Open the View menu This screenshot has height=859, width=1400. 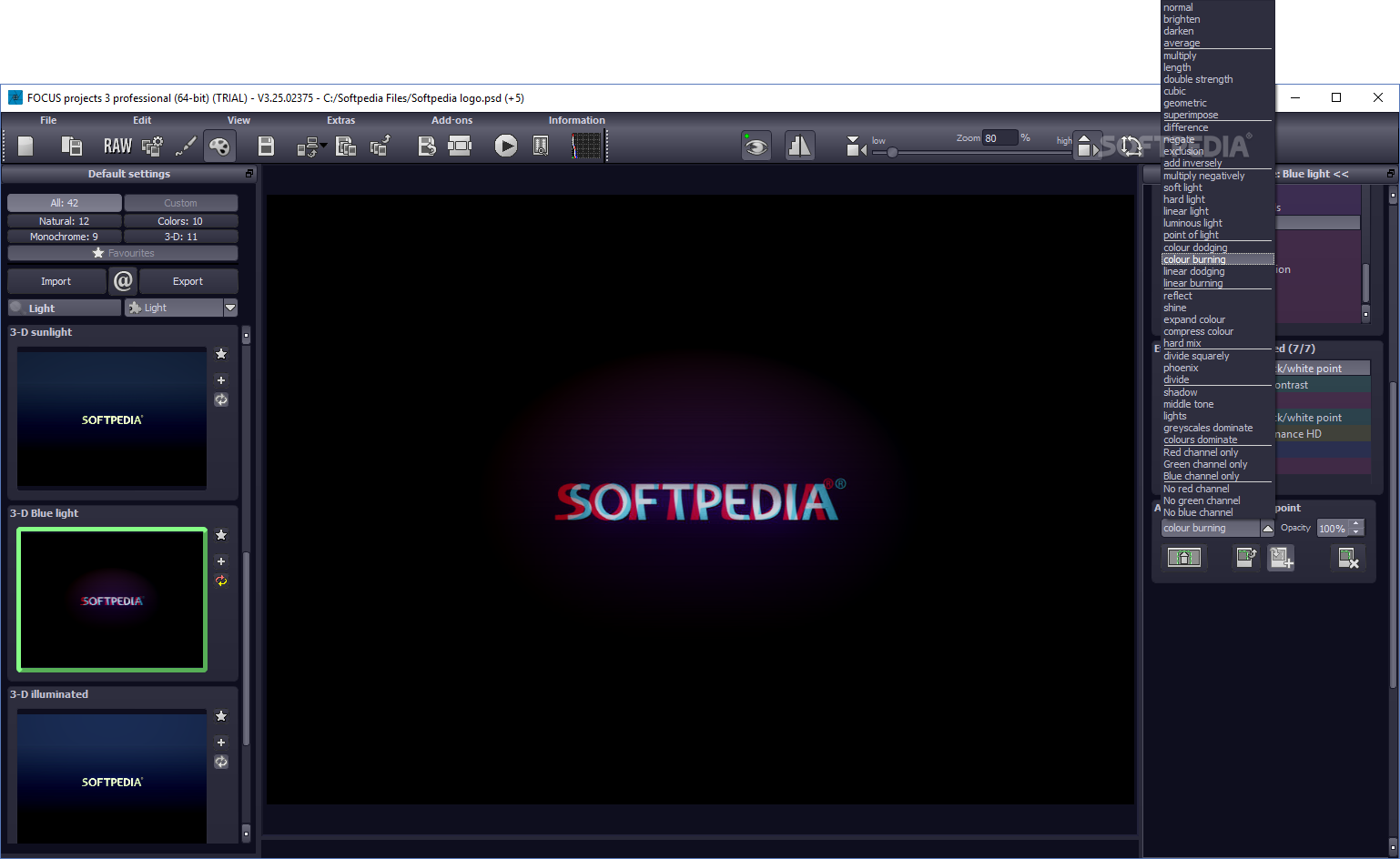tap(238, 120)
